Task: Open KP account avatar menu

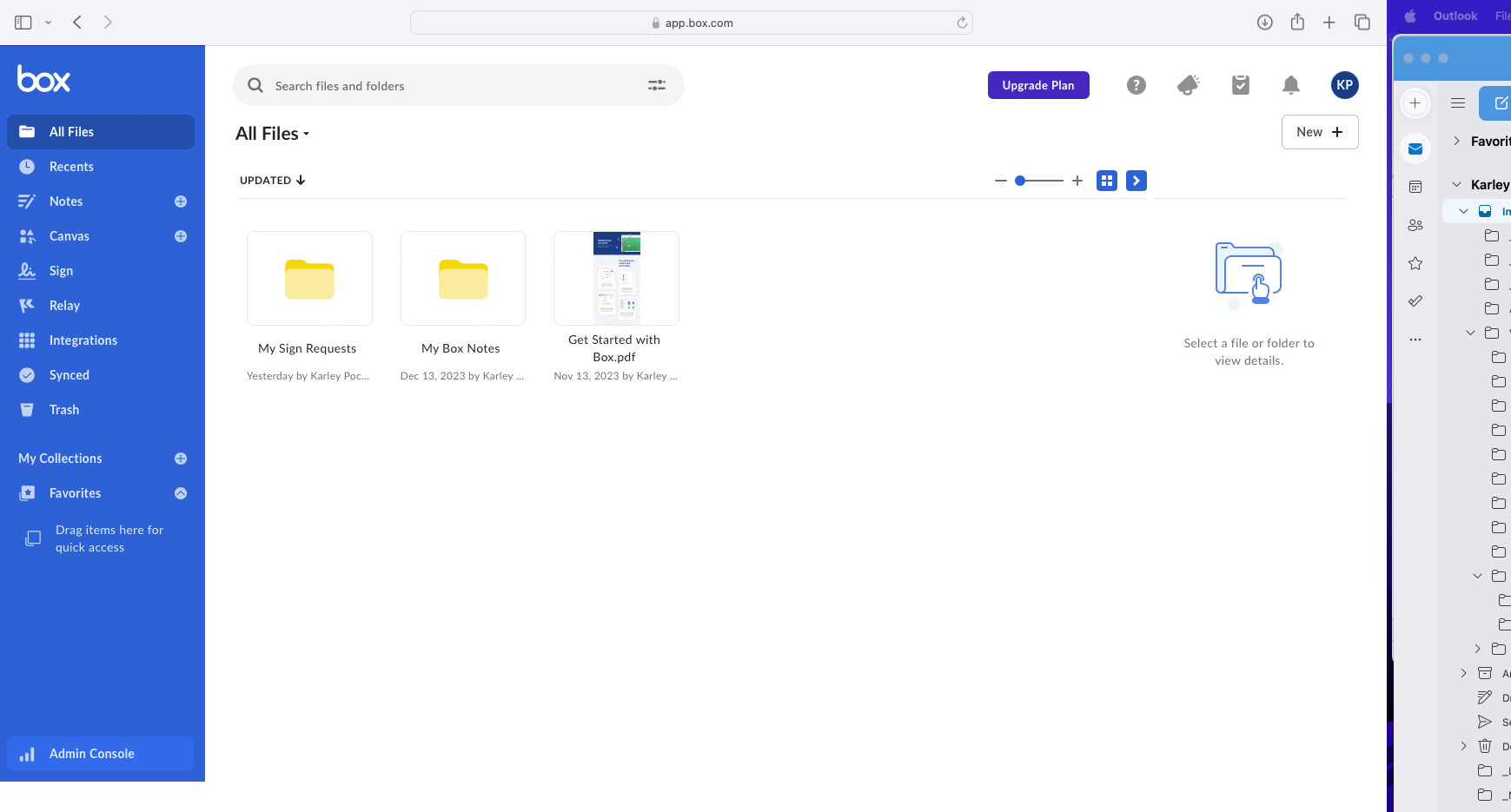Action: 1345,85
